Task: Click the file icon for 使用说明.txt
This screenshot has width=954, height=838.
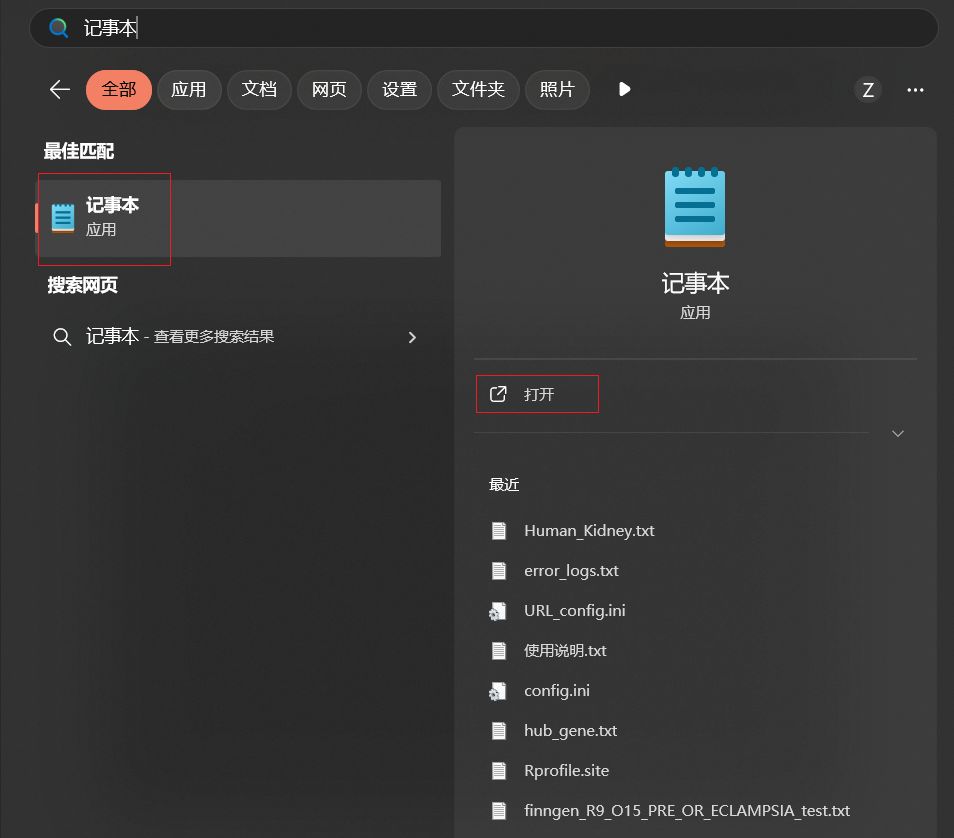Action: (x=499, y=651)
